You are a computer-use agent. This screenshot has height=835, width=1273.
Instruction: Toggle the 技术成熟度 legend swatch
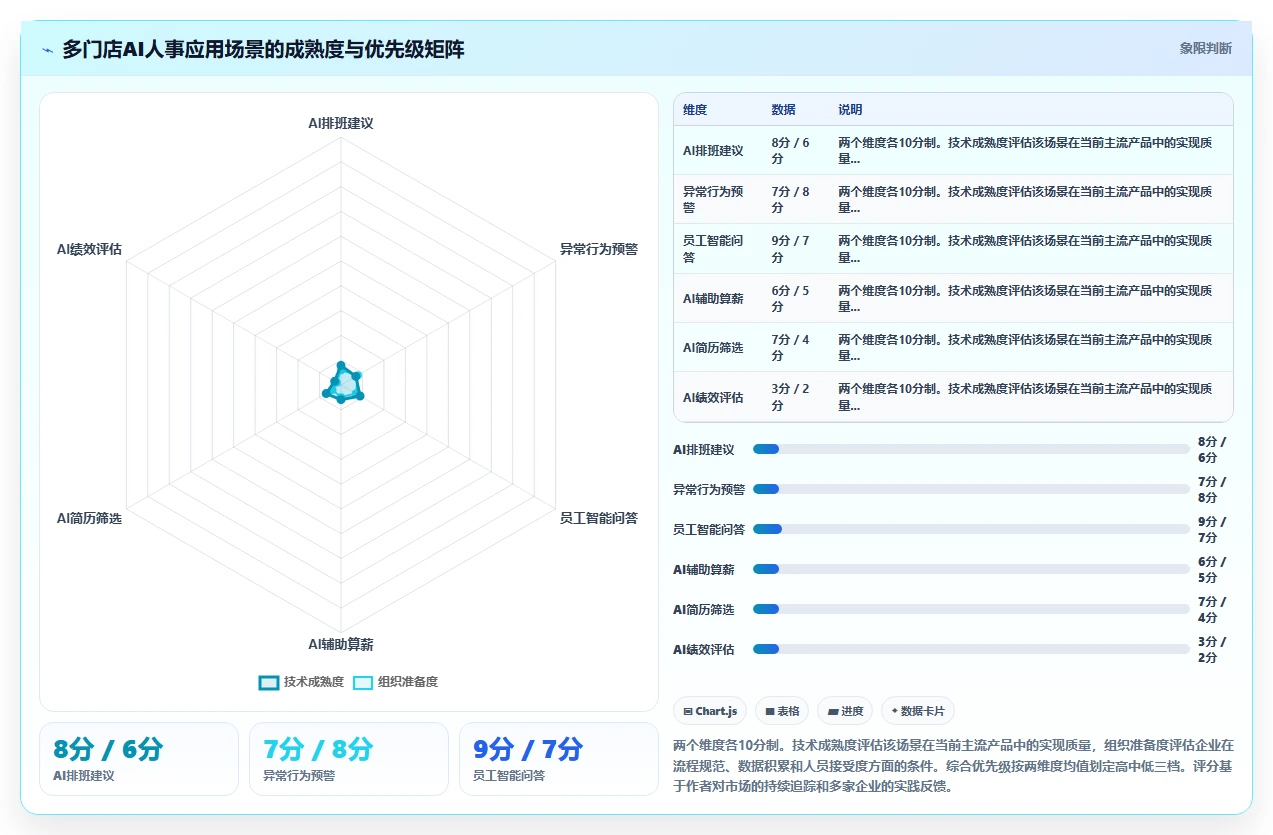[x=268, y=682]
